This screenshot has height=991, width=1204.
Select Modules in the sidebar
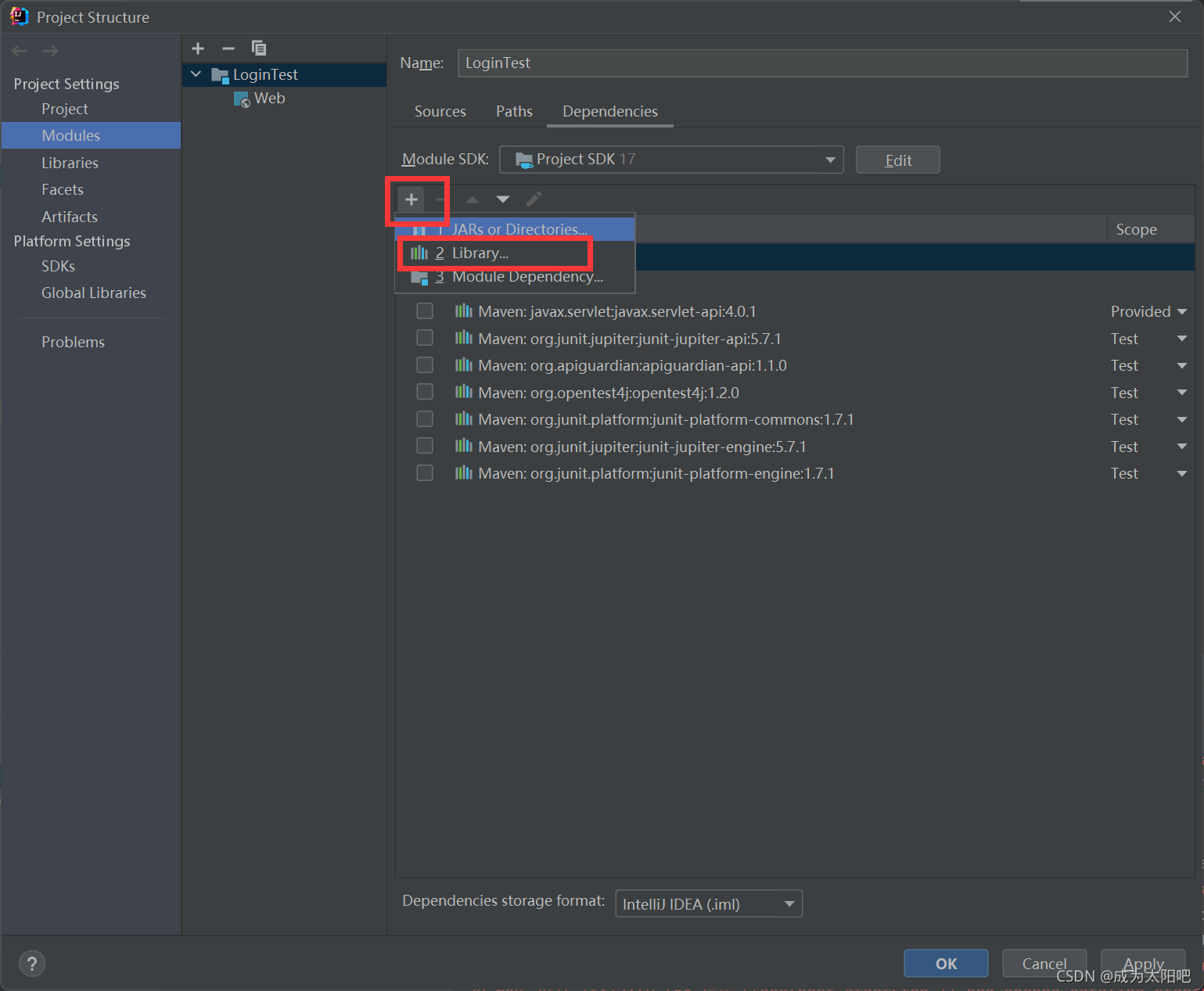coord(91,135)
